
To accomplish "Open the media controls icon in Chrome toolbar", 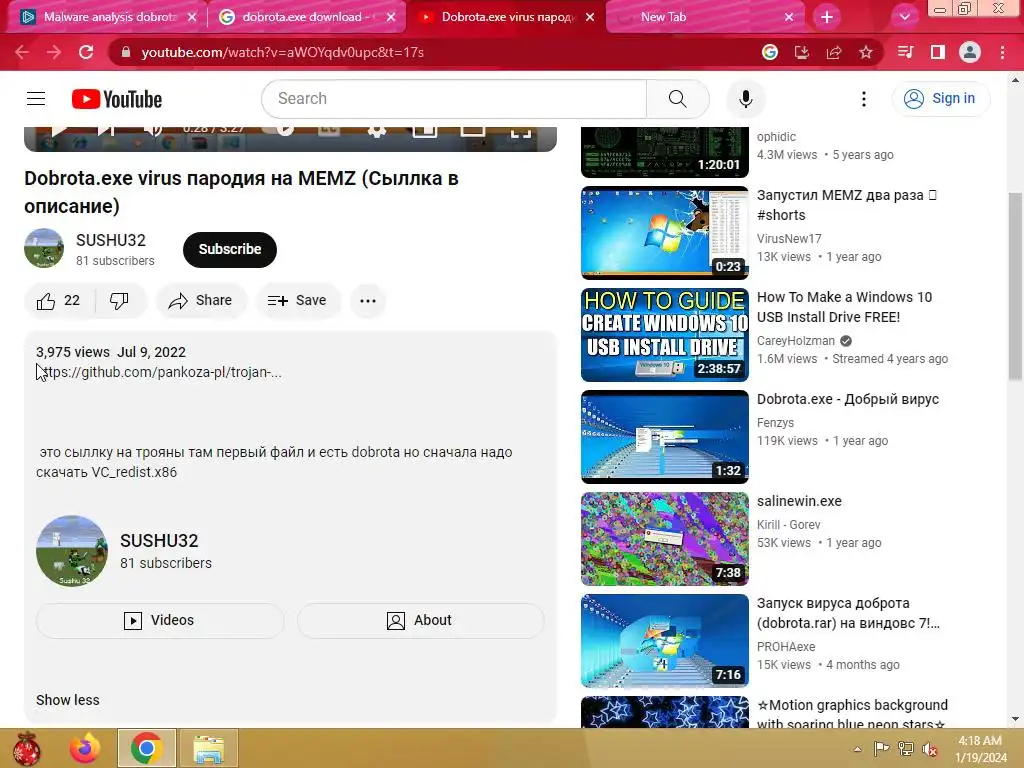I will [905, 52].
